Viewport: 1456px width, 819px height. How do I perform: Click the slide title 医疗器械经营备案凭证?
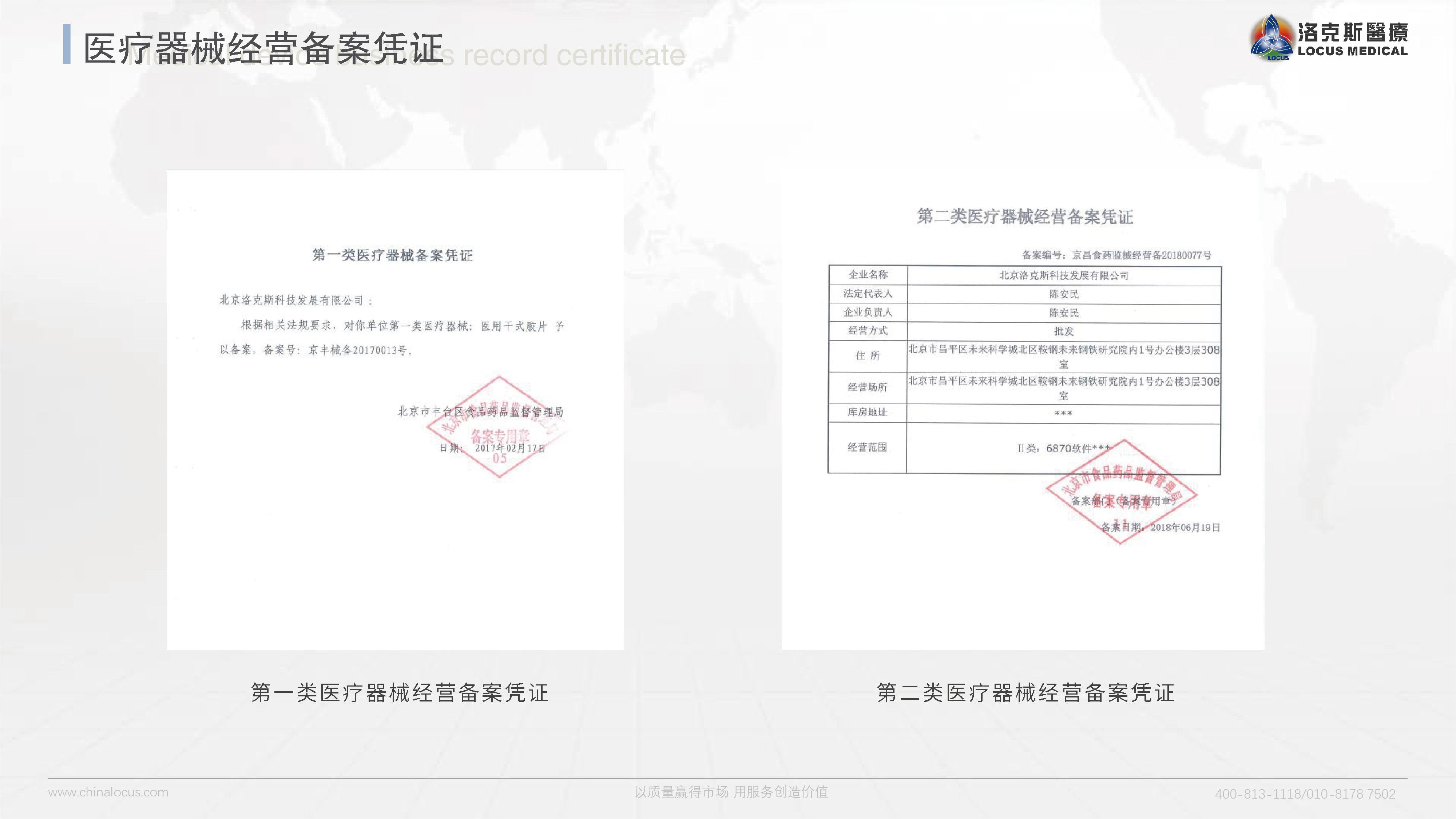(263, 48)
